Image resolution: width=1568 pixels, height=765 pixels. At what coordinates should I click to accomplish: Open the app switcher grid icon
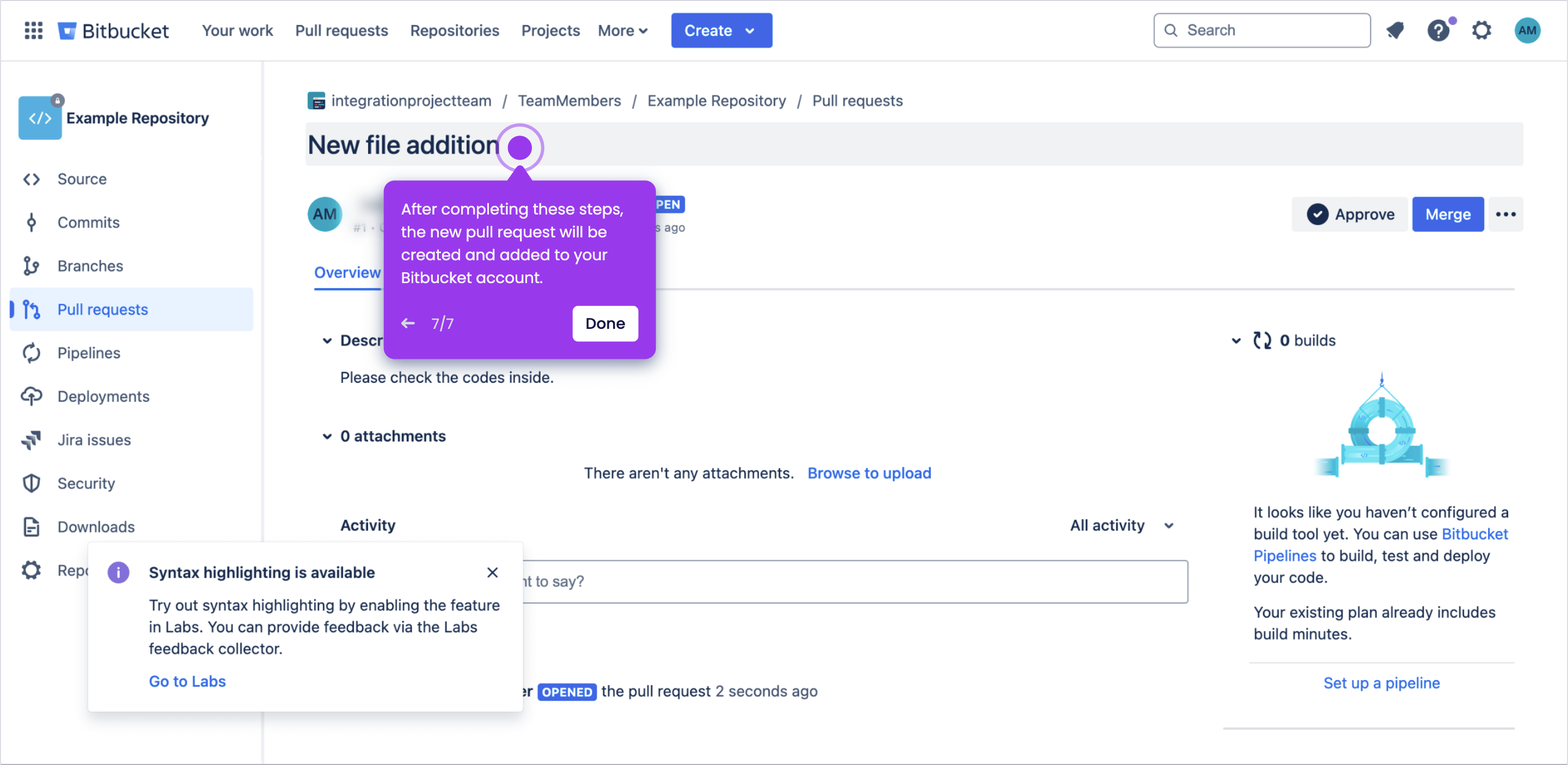(x=33, y=30)
